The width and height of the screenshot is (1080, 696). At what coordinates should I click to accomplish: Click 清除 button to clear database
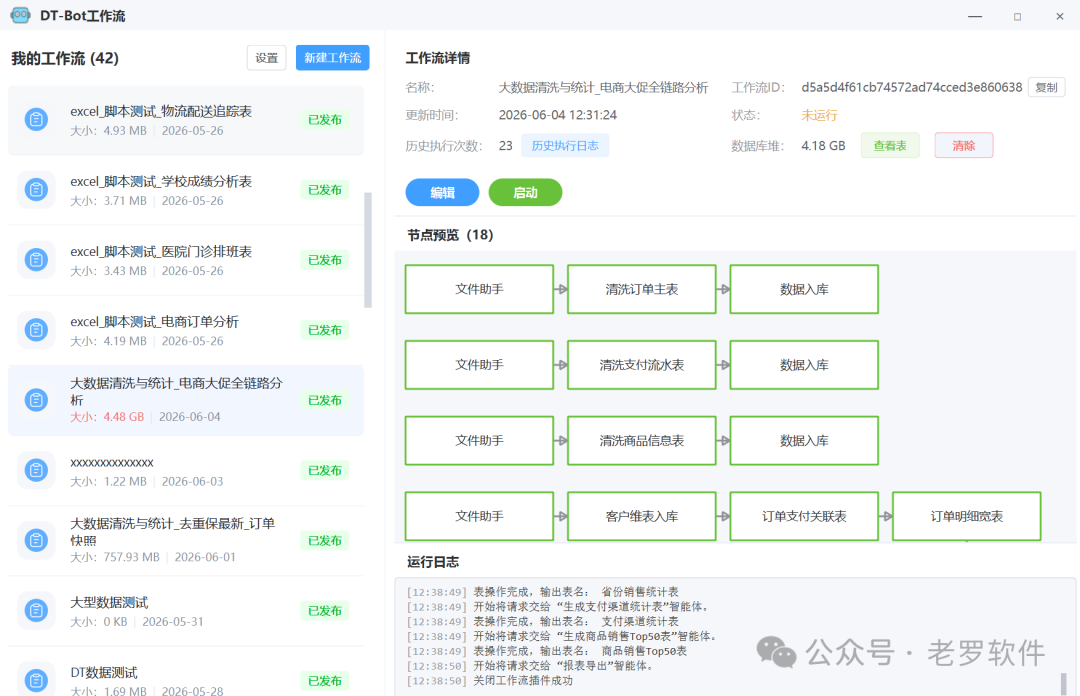964,145
